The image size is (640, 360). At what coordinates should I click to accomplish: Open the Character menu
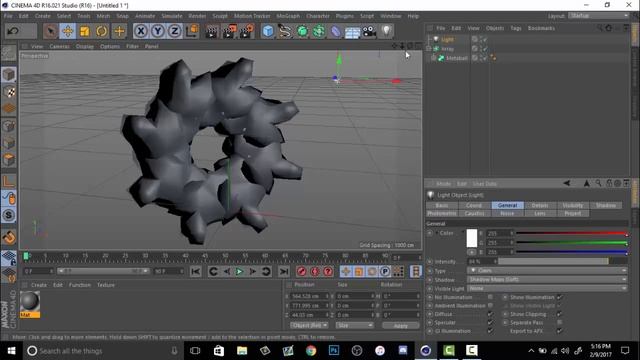tap(318, 16)
